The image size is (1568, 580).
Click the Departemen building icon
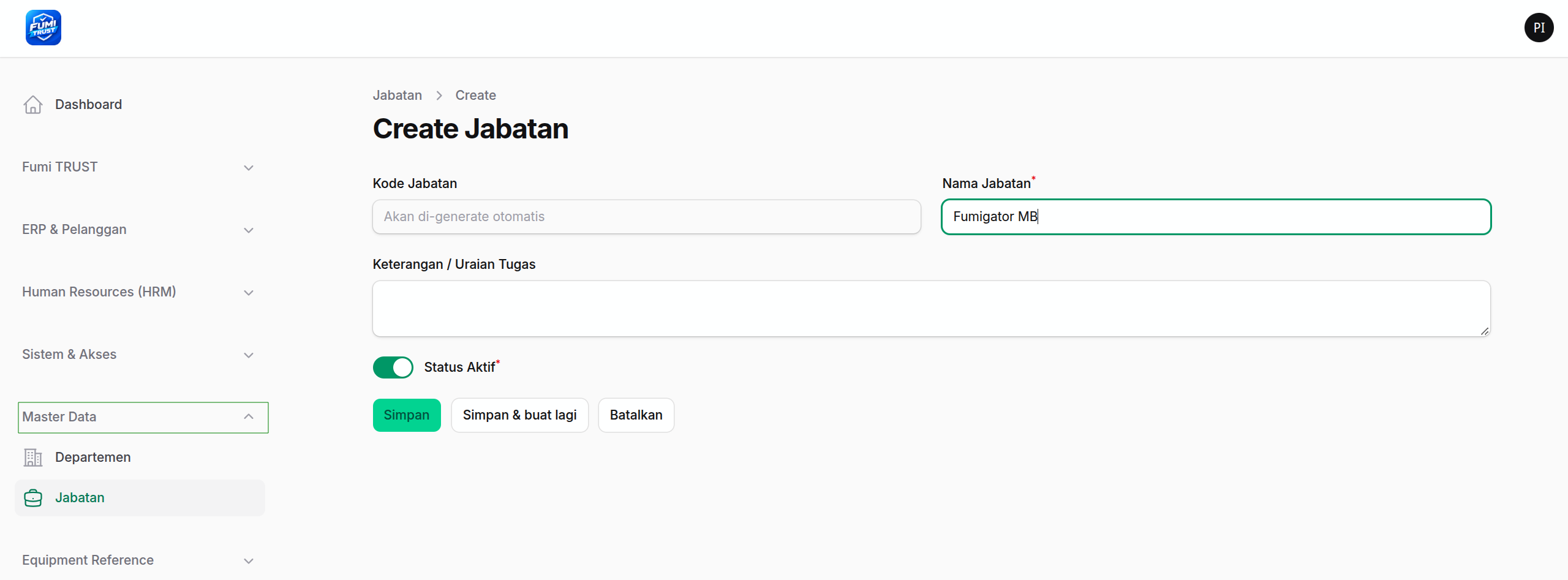[33, 458]
